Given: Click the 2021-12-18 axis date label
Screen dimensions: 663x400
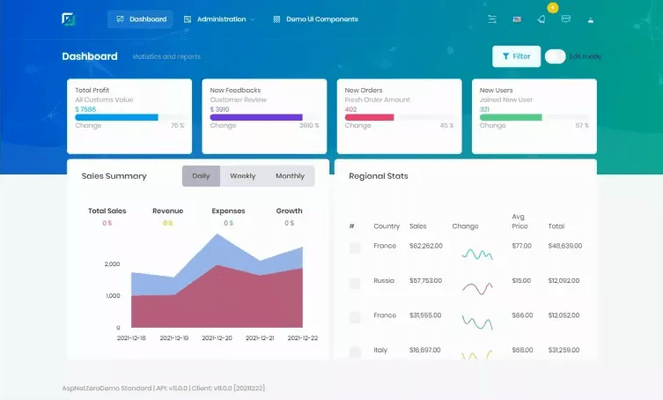Looking at the screenshot, I should (x=131, y=338).
